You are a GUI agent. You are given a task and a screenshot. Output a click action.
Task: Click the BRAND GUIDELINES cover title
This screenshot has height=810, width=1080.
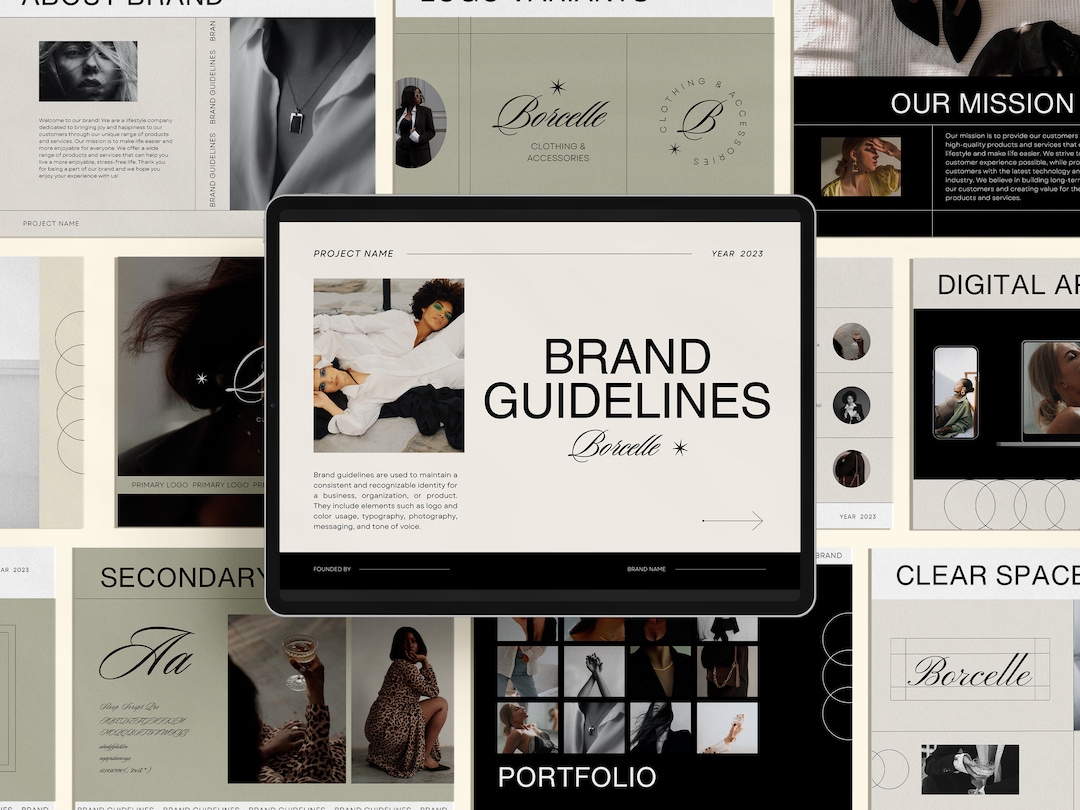(628, 378)
